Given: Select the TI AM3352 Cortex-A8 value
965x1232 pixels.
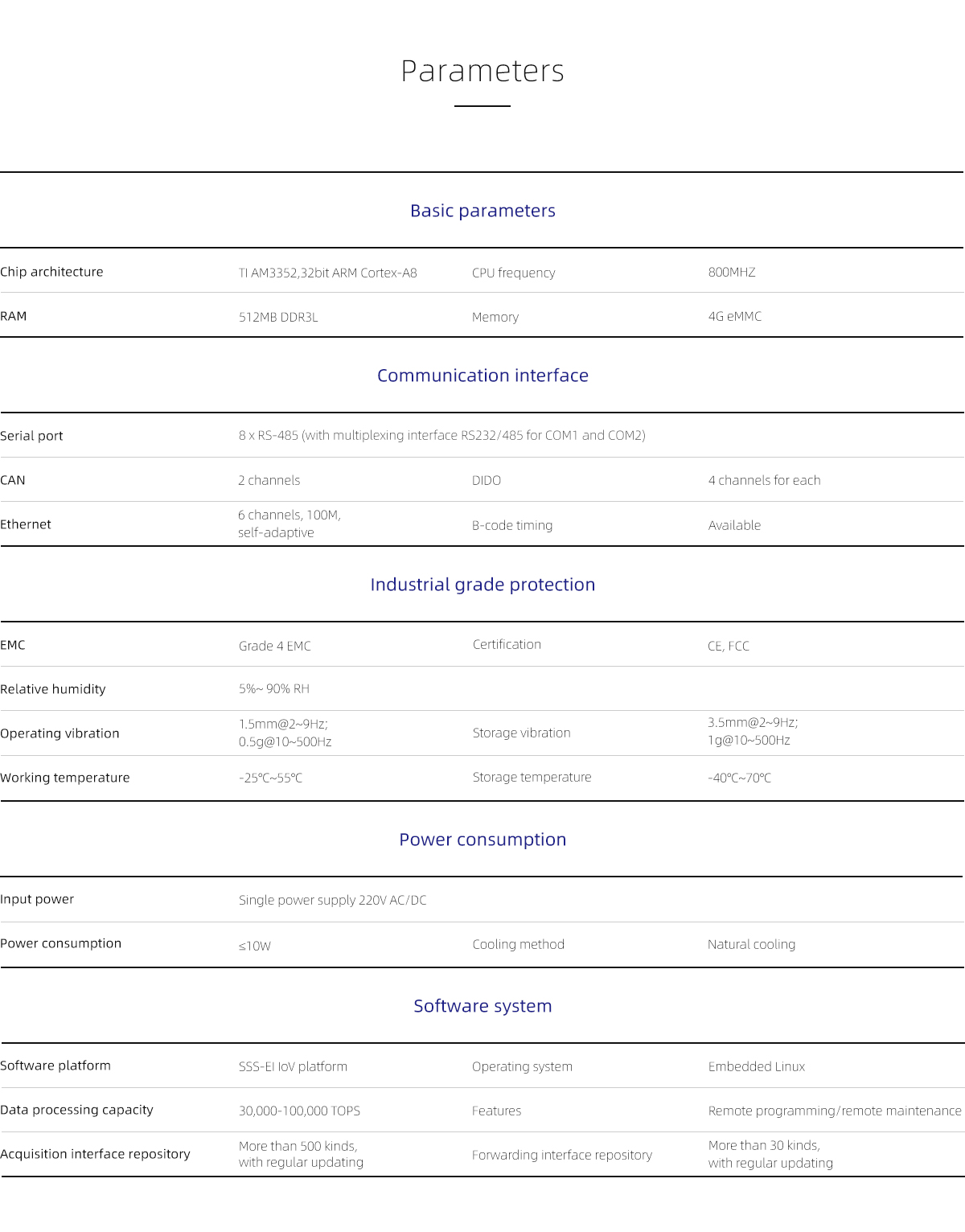Looking at the screenshot, I should point(327,273).
